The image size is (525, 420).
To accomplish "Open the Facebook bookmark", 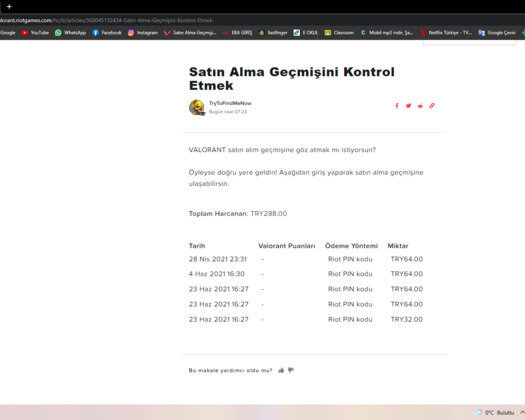I will [x=107, y=32].
